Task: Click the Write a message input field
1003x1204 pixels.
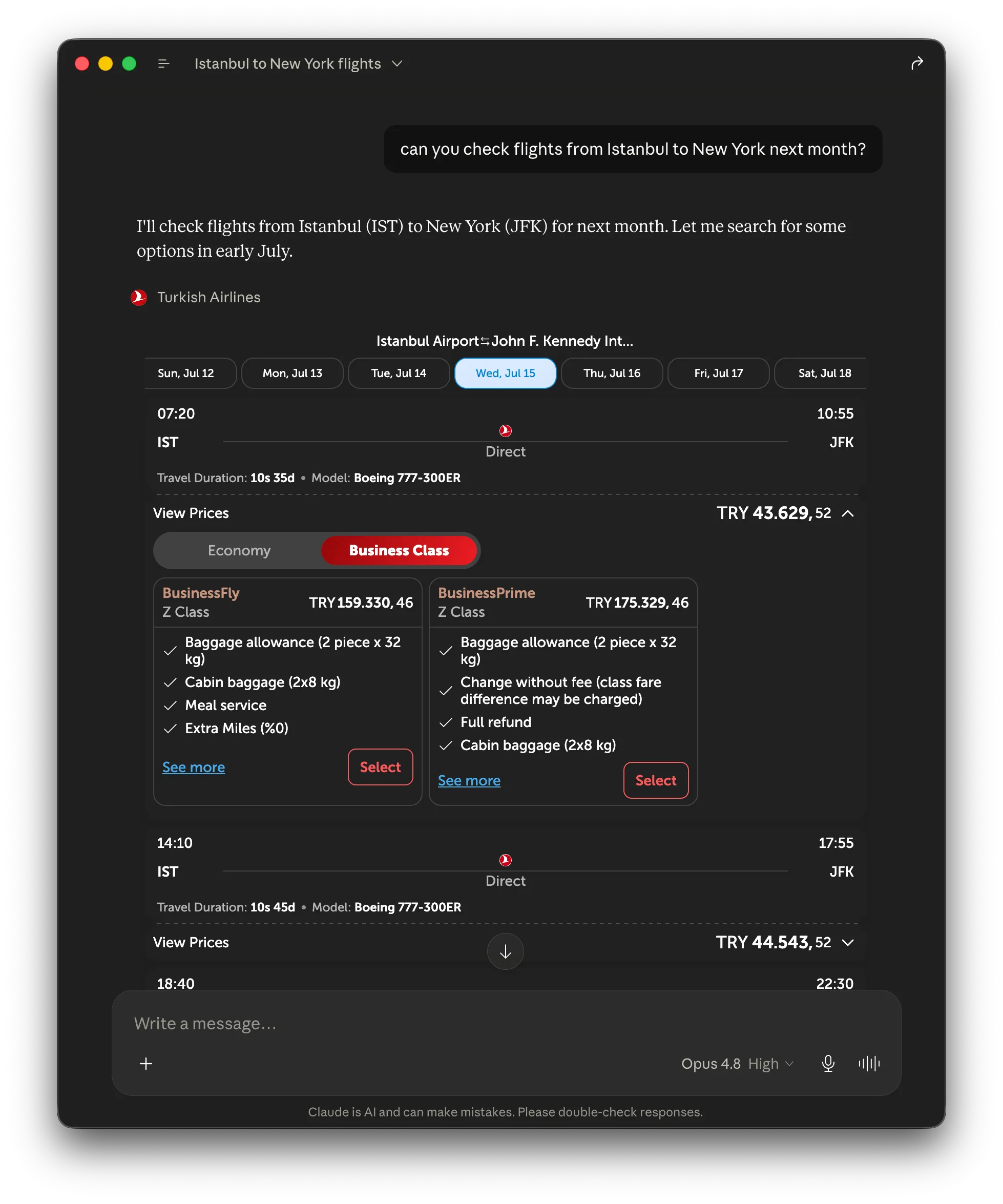Action: (x=506, y=1024)
